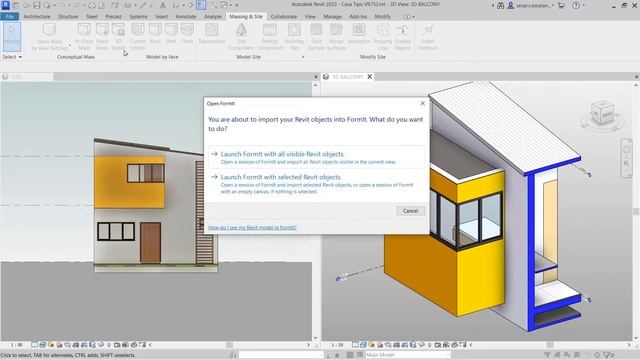Viewport: 640px width, 360px height.
Task: Expand the quick access toolbar customize arrow
Action: [237, 5]
